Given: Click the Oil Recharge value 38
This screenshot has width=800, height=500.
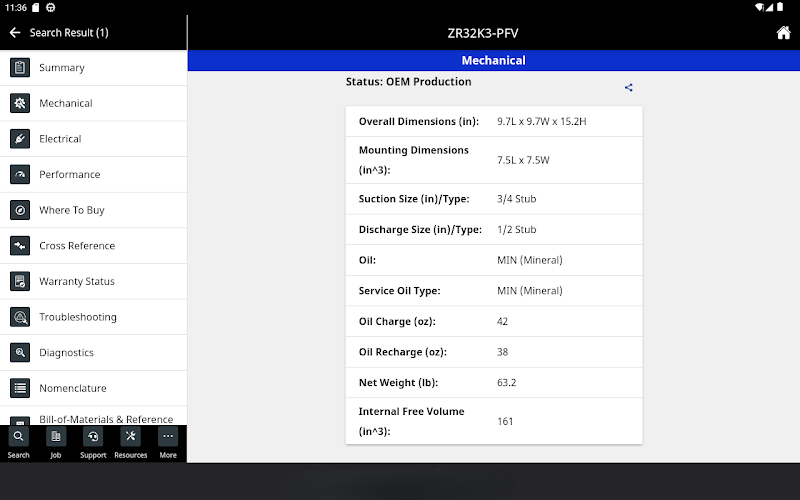Looking at the screenshot, I should coord(502,352).
